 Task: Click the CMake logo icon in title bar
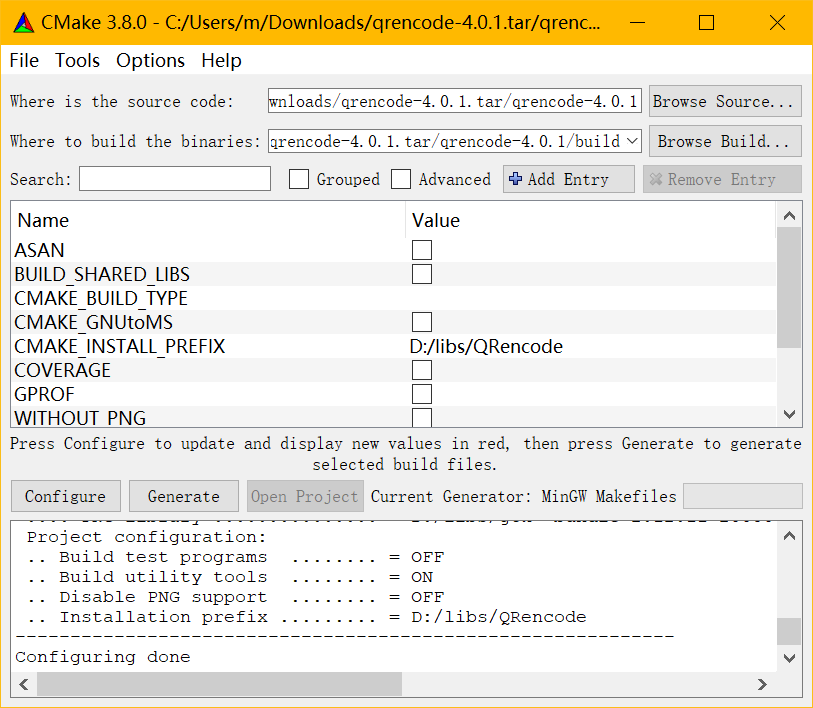coord(23,22)
